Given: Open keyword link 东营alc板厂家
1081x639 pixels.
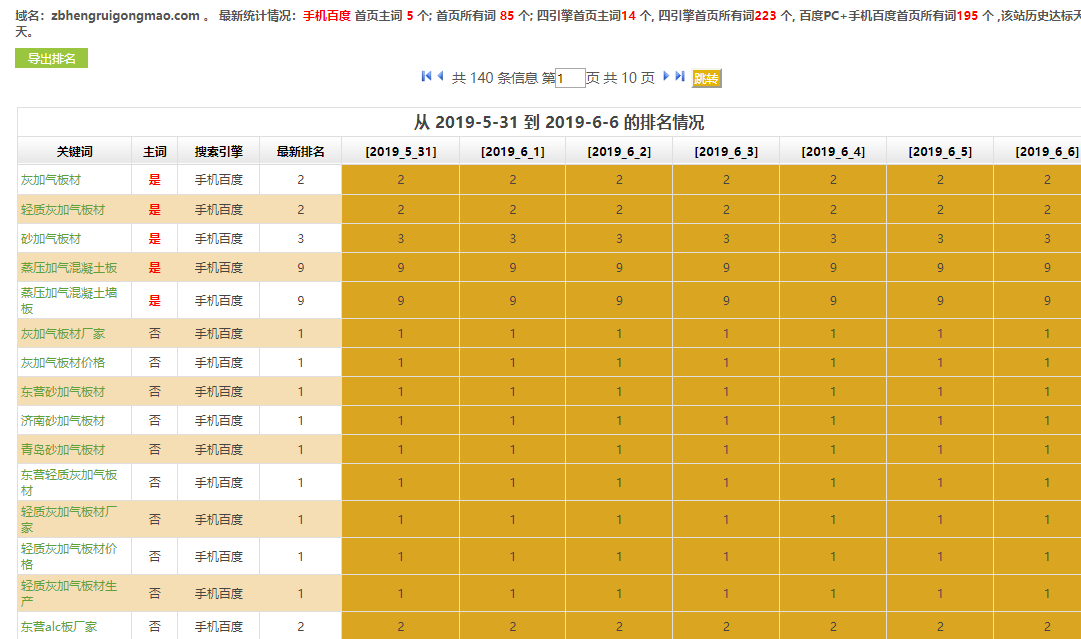Looking at the screenshot, I should [x=59, y=627].
